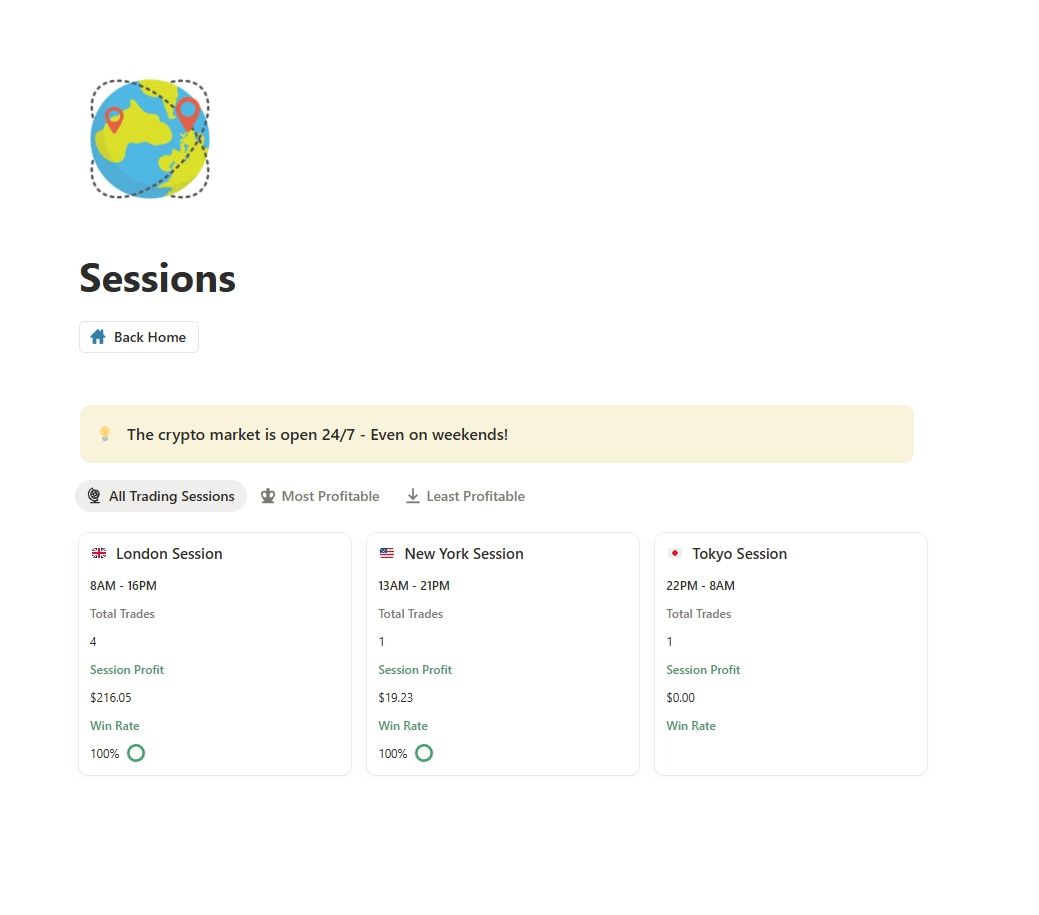Image resolution: width=1039 pixels, height=915 pixels.
Task: Open the London Session card
Action: (x=167, y=553)
